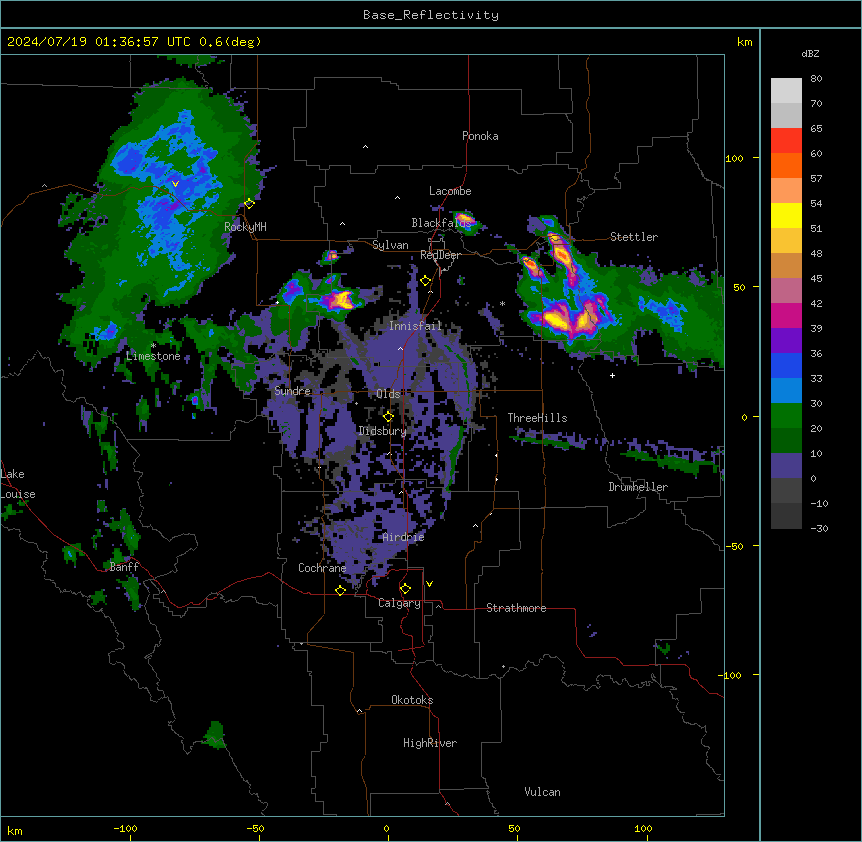Select the Ponoka city label
The image size is (862, 842).
coord(480,136)
